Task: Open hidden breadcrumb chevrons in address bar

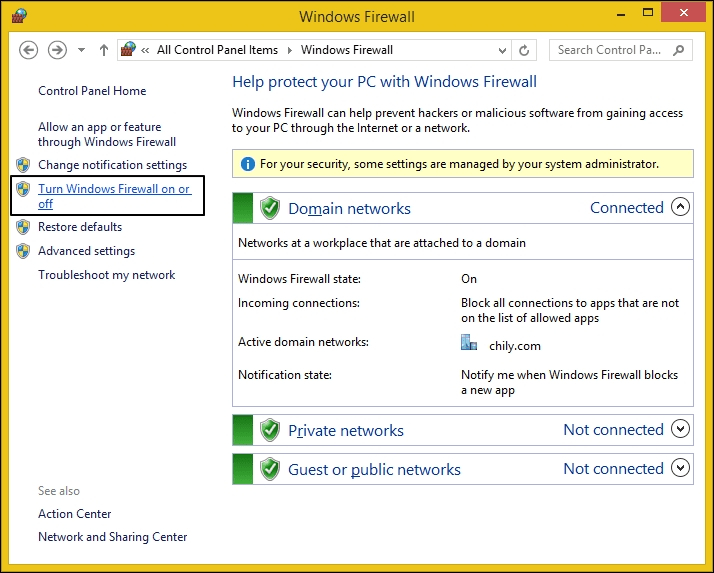Action: click(x=145, y=50)
